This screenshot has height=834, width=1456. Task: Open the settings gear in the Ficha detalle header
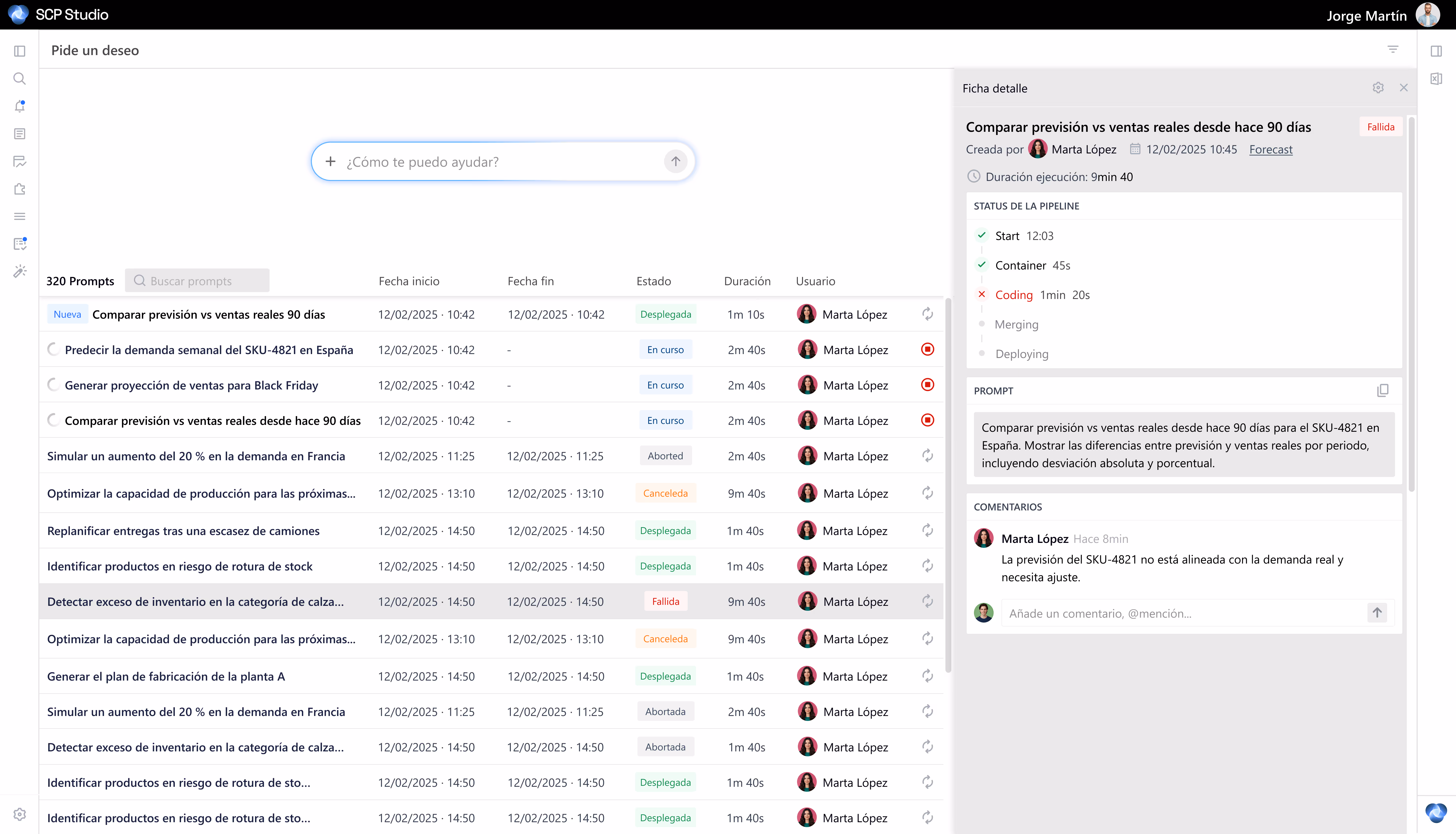[1378, 88]
